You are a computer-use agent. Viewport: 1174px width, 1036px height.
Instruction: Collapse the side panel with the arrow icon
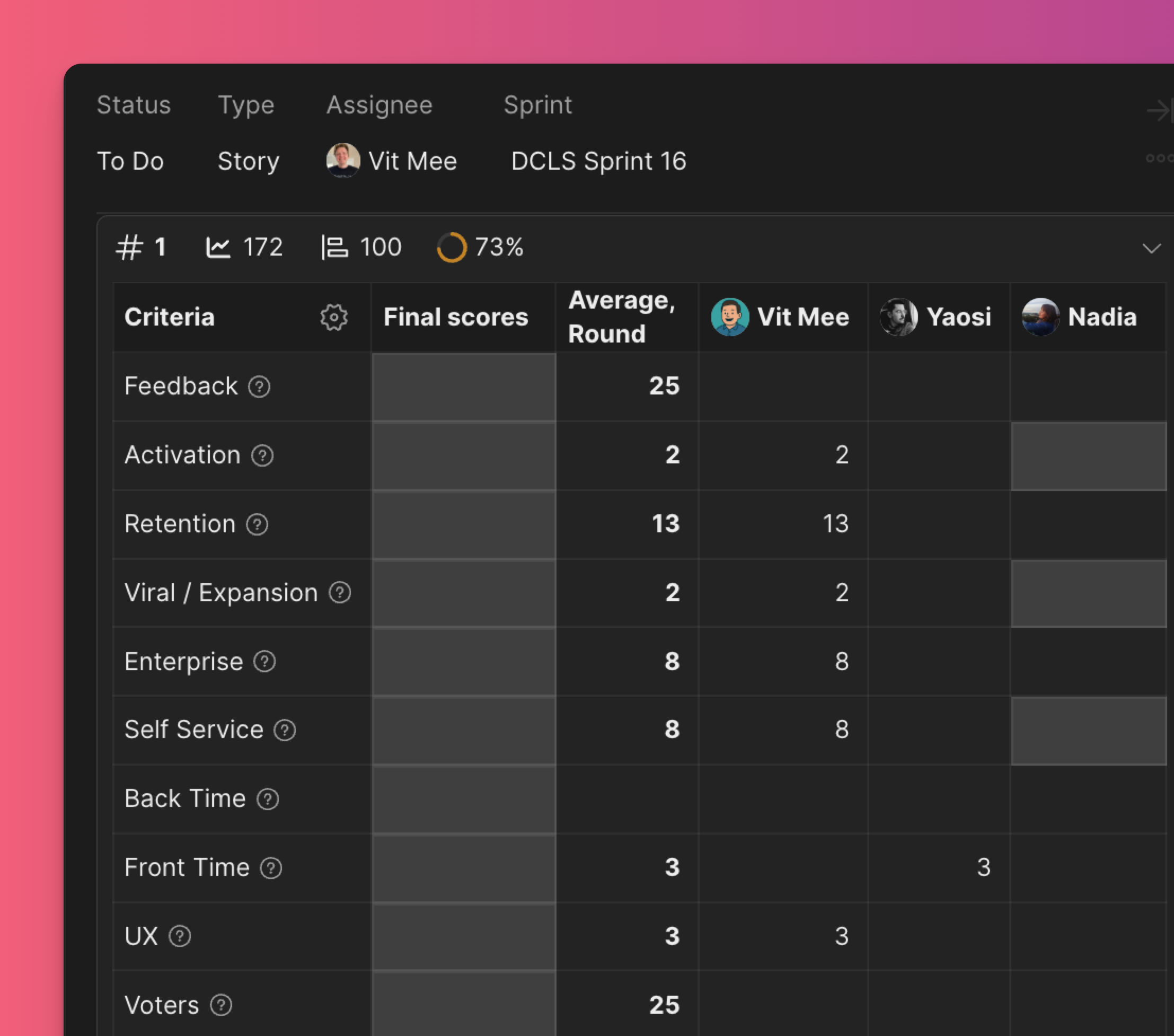1159,110
